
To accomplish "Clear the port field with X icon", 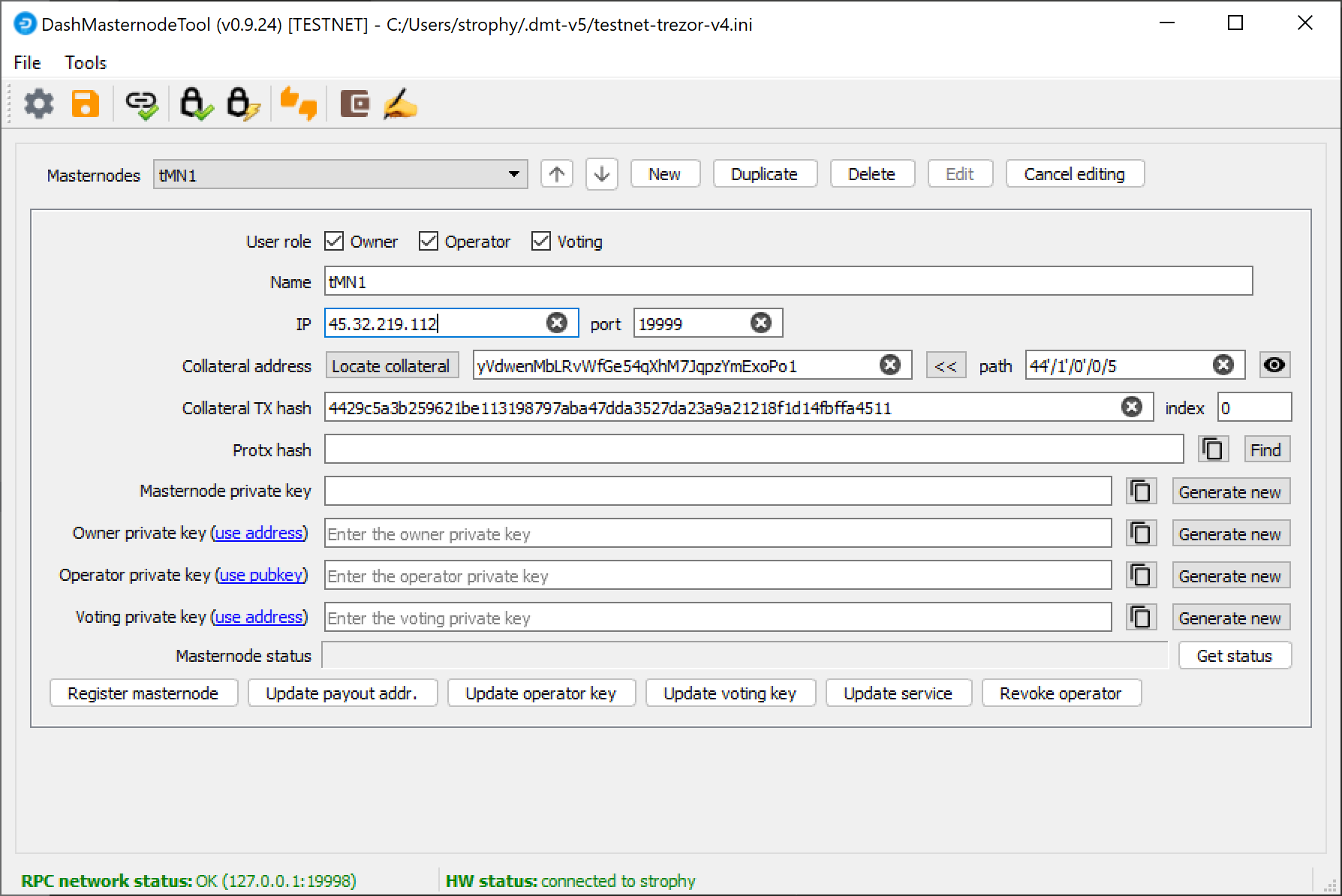I will point(761,323).
